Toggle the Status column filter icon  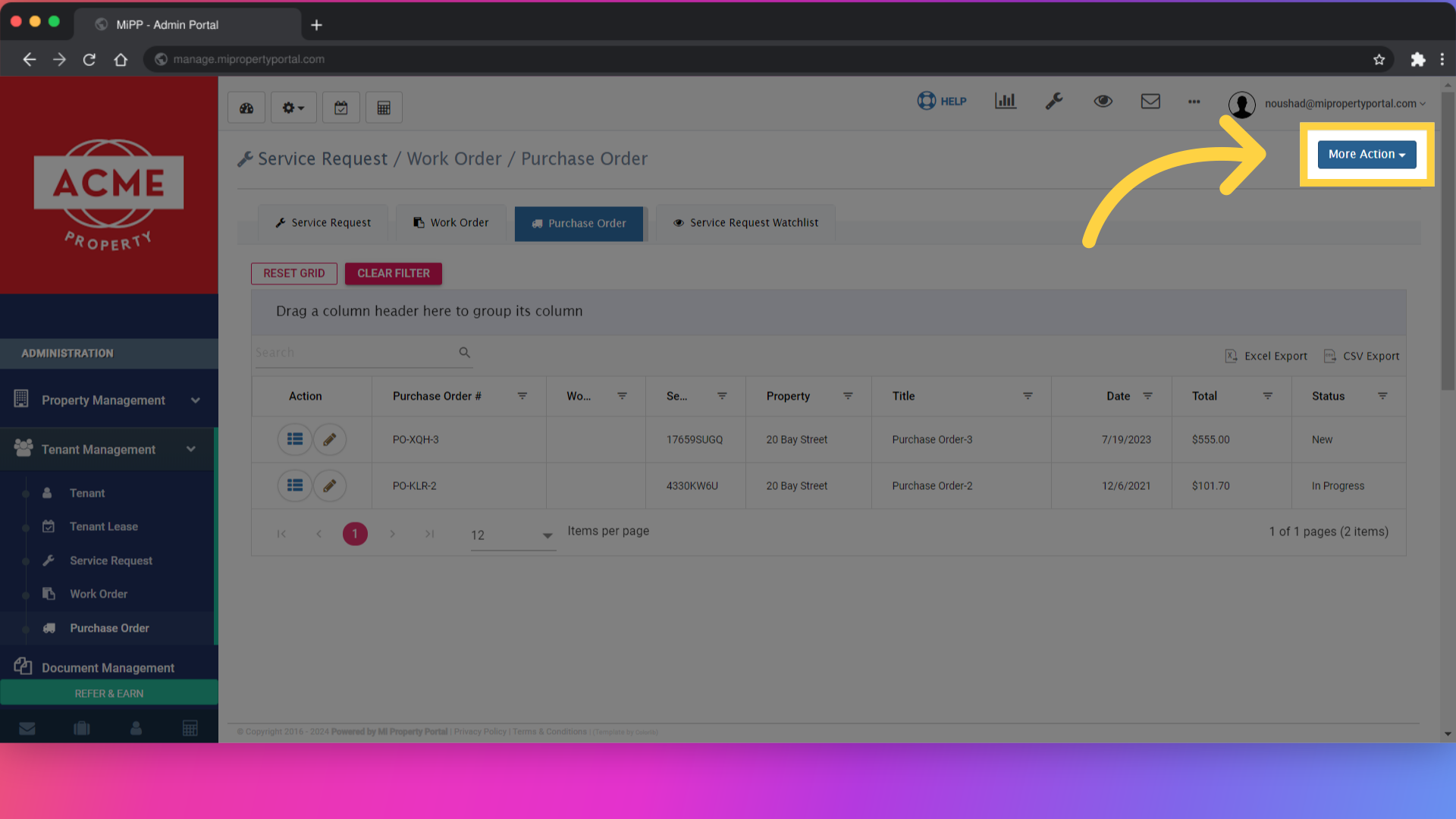[x=1382, y=396]
